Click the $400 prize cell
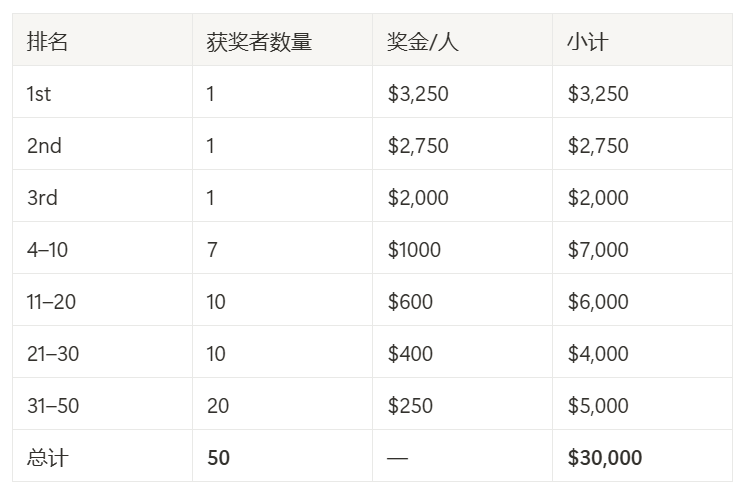The image size is (744, 495). click(410, 354)
